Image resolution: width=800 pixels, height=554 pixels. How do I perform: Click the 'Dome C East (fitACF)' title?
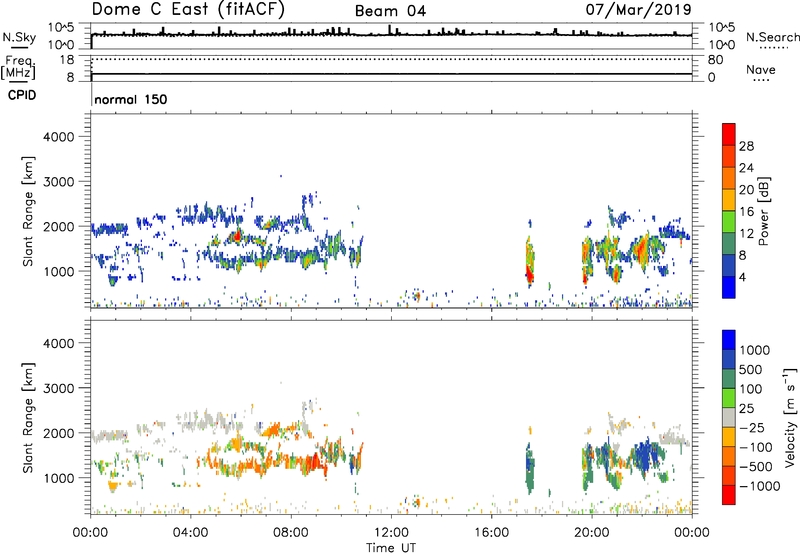point(188,10)
